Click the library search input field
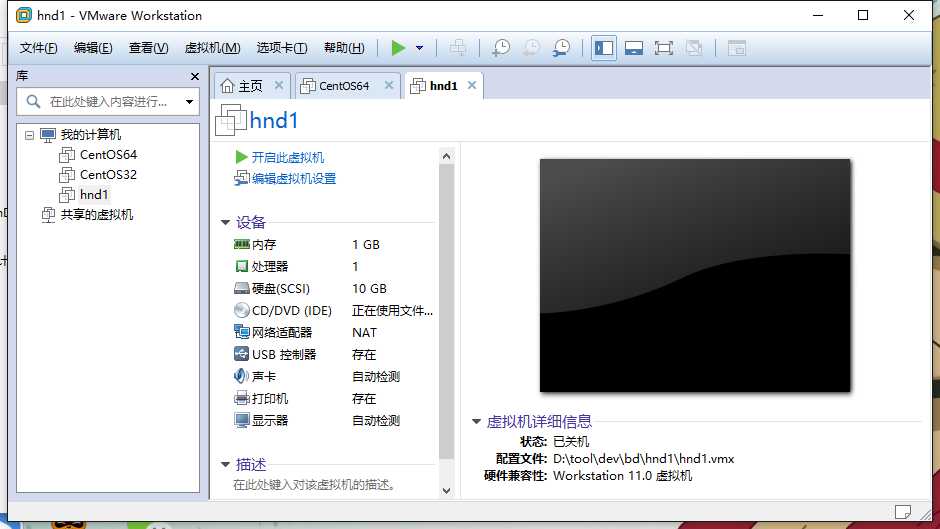 (108, 101)
